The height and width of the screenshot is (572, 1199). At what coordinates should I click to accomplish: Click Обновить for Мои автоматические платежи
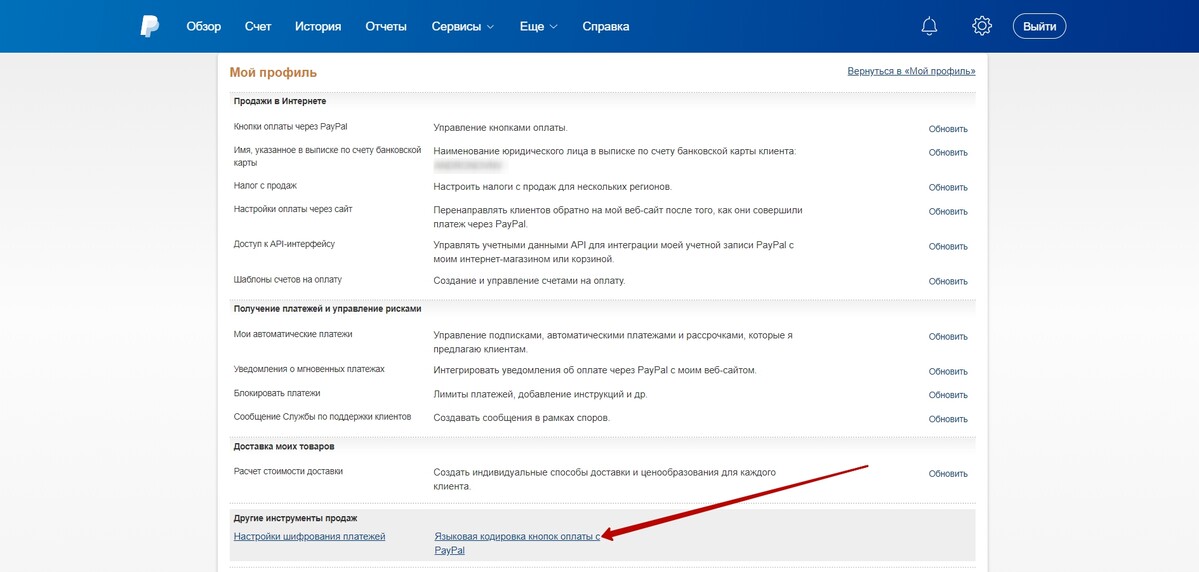948,336
